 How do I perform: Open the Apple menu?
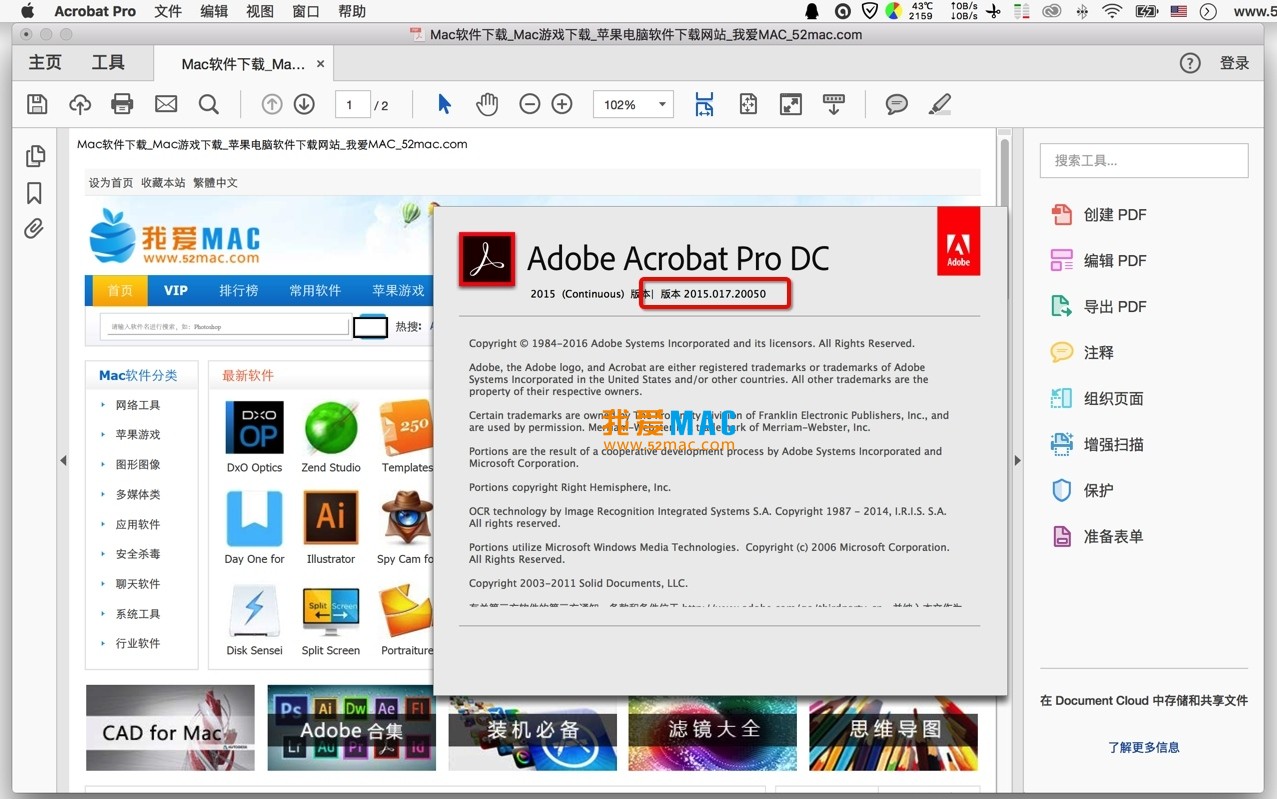tap(27, 11)
